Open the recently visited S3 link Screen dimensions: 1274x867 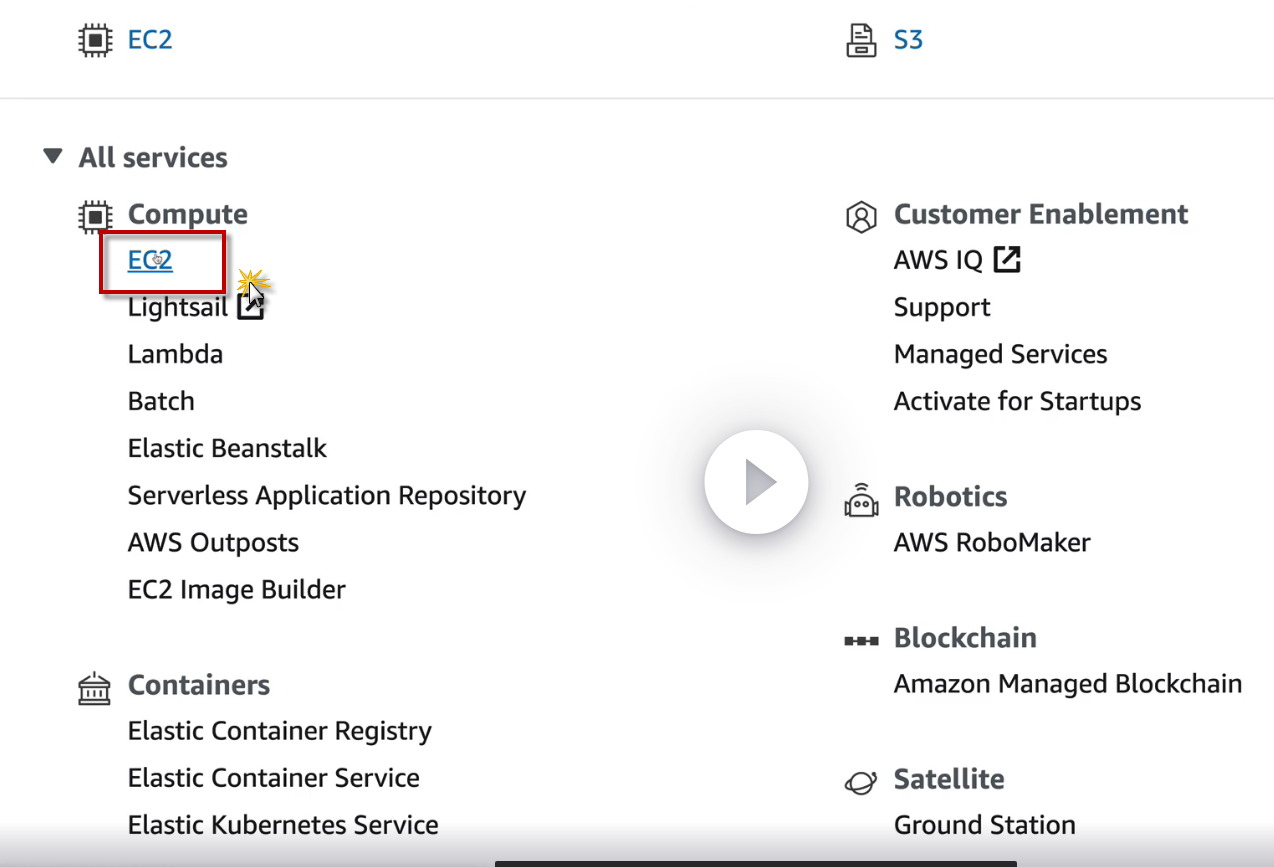tap(908, 41)
